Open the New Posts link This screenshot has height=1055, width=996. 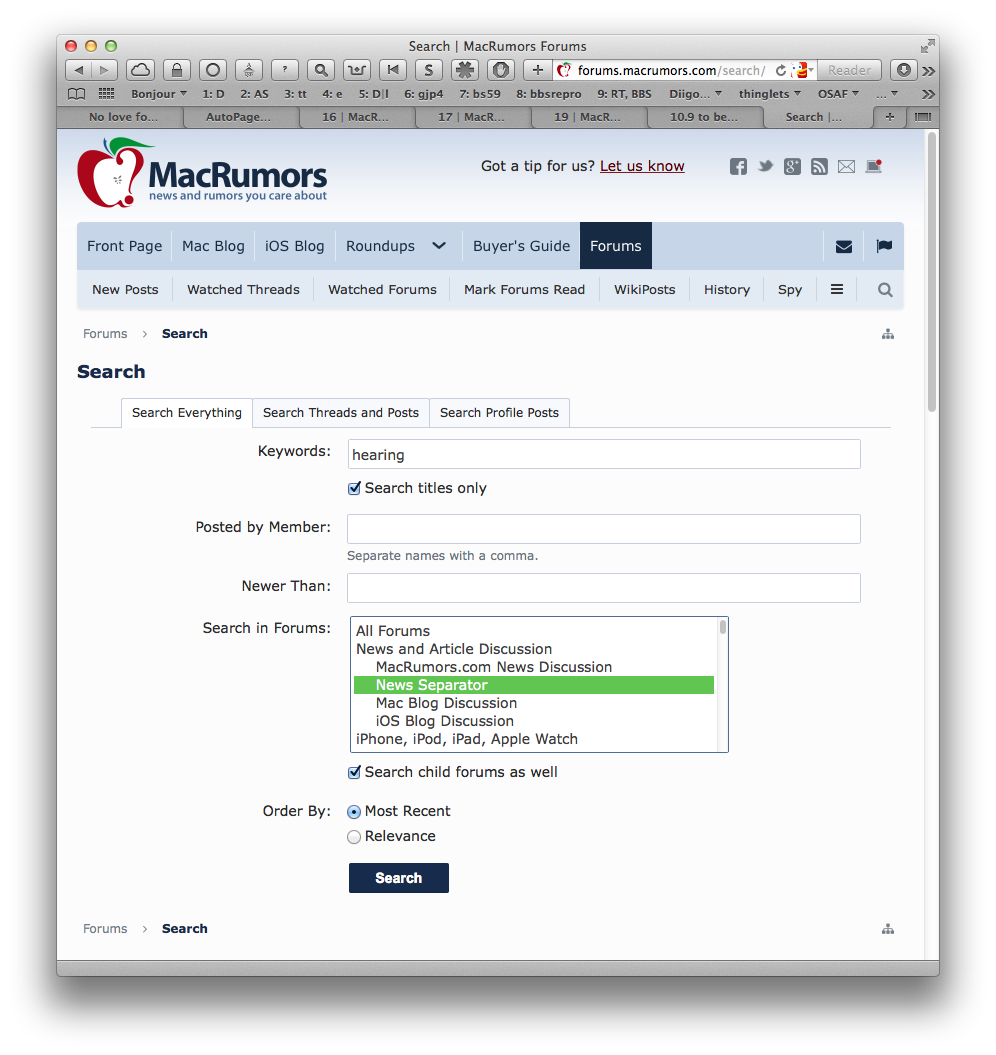(x=125, y=290)
